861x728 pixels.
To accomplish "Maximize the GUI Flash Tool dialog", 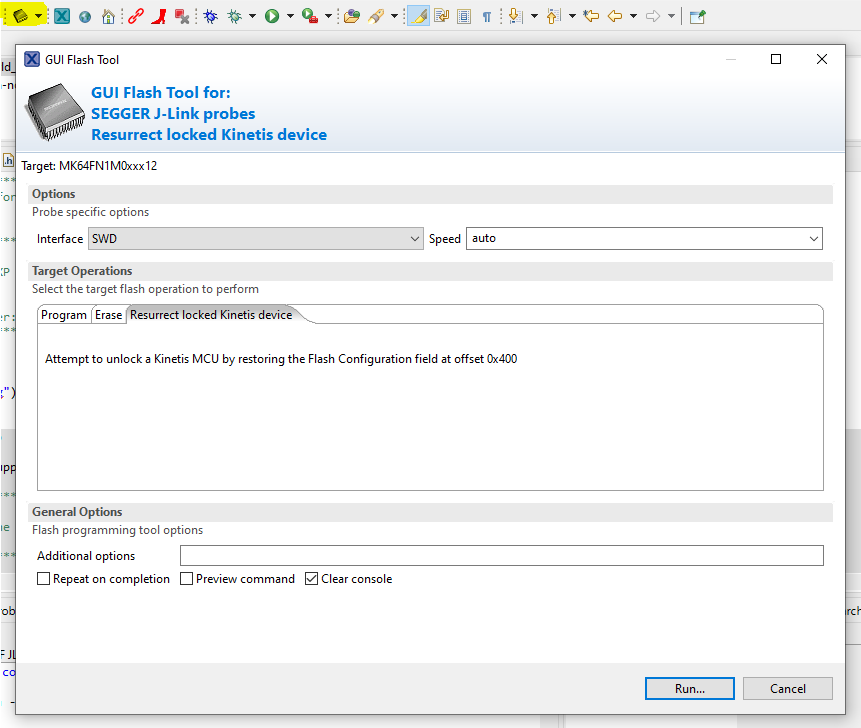I will 776,59.
